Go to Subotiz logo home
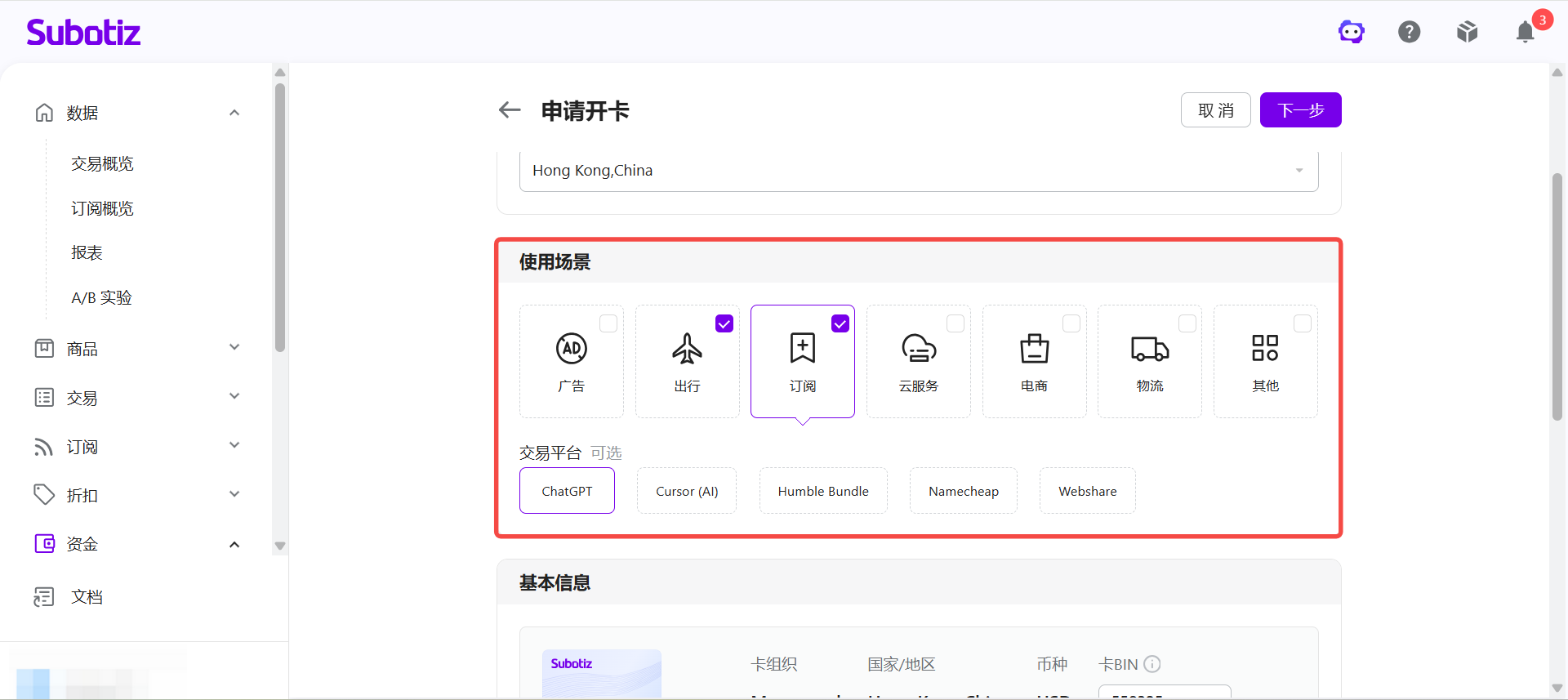The height and width of the screenshot is (700, 1568). pos(83,33)
